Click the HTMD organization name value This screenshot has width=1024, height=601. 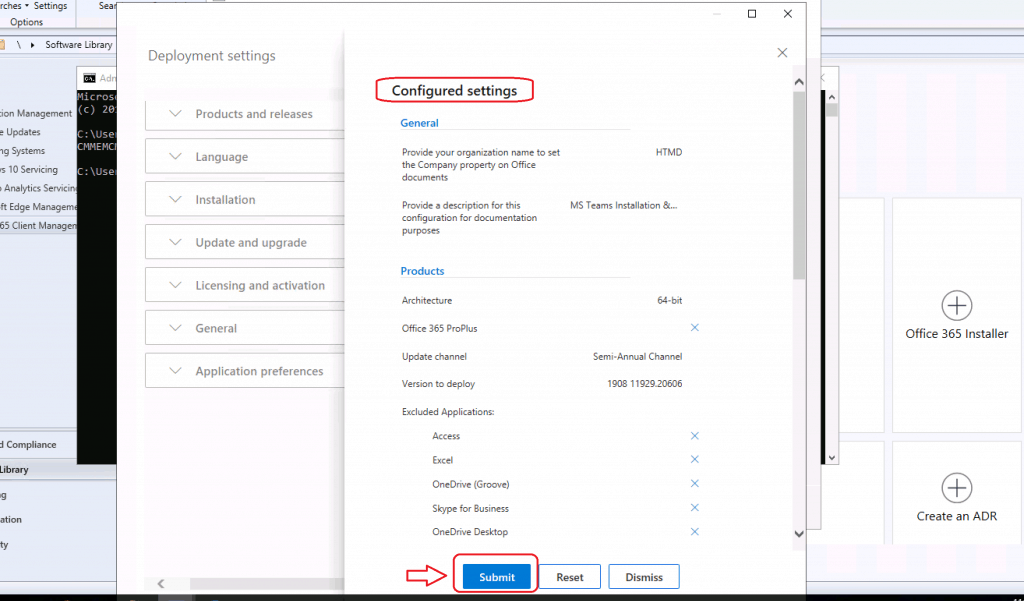(669, 152)
